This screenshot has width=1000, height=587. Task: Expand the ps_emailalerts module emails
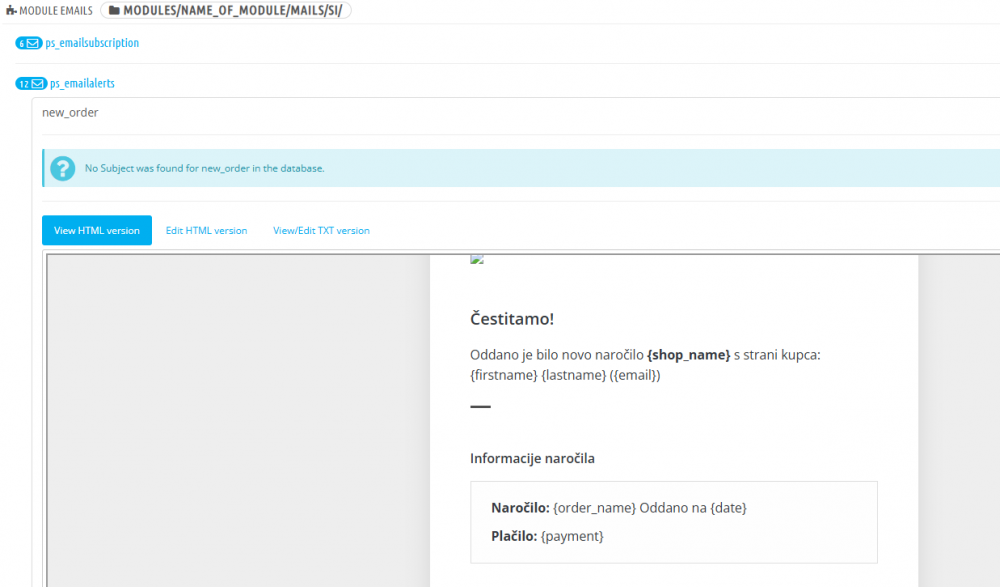point(82,84)
